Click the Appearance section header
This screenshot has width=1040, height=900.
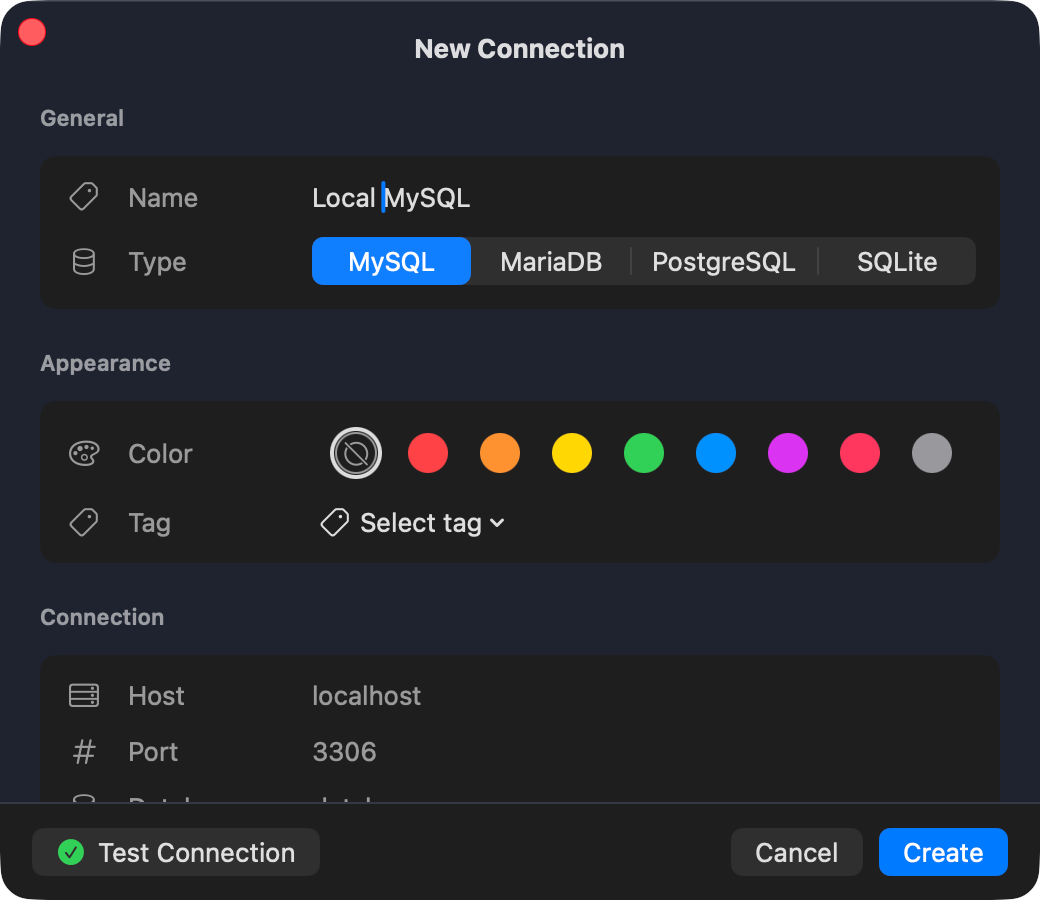click(105, 363)
